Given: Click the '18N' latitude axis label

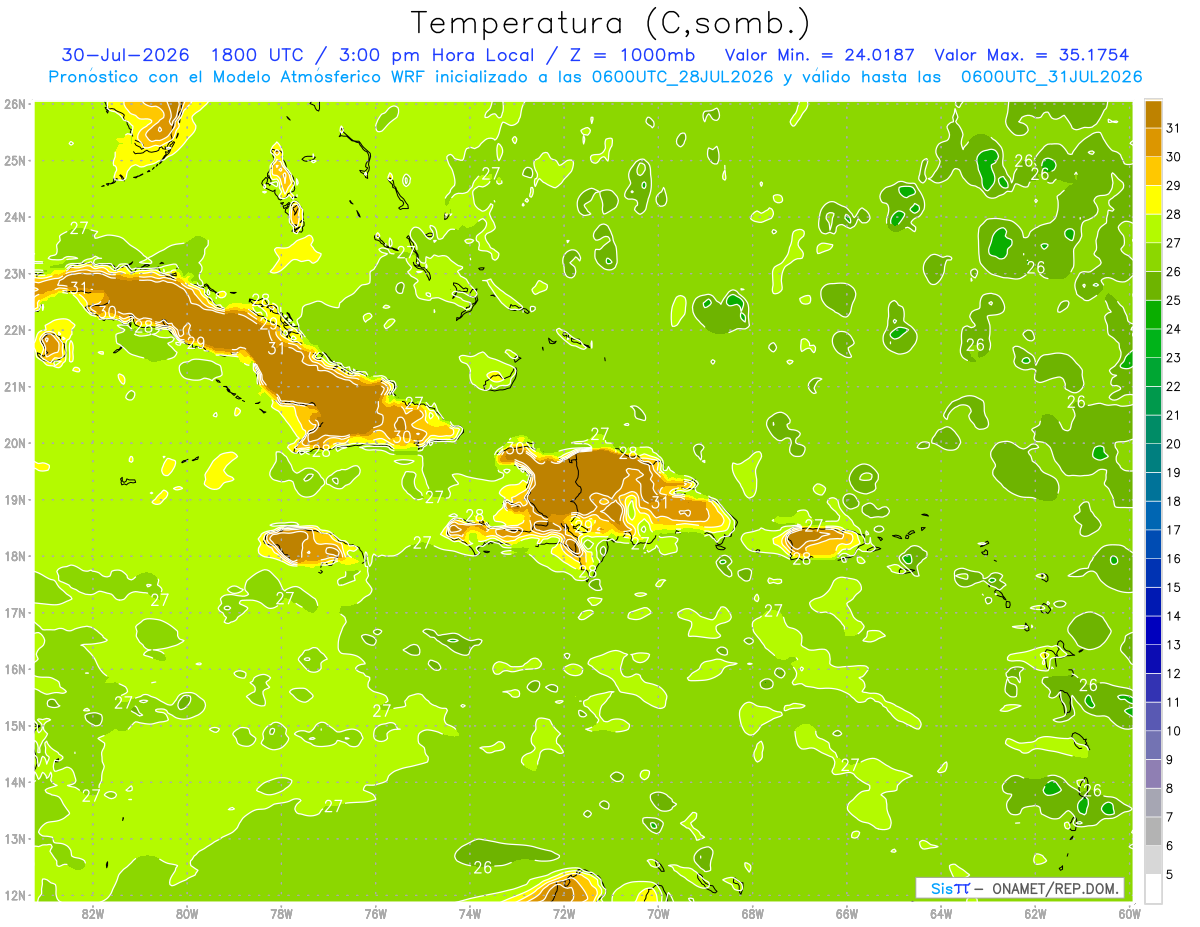Looking at the screenshot, I should (15, 556).
